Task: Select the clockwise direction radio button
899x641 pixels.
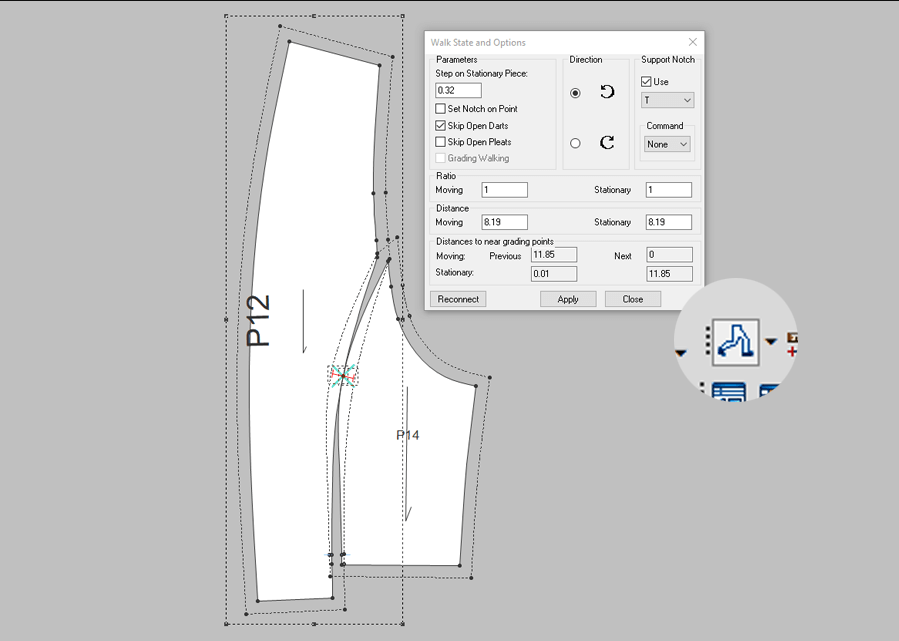Action: (575, 143)
